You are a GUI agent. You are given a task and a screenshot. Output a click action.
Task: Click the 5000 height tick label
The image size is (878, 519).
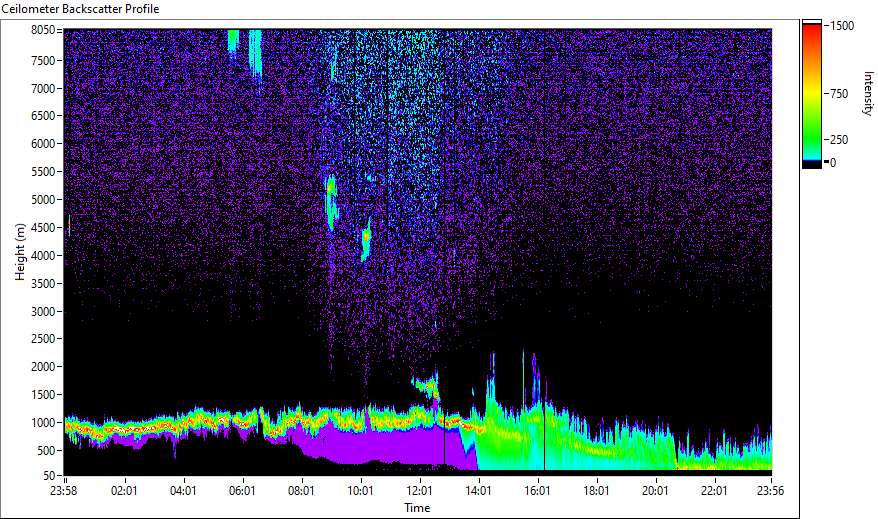[43, 200]
